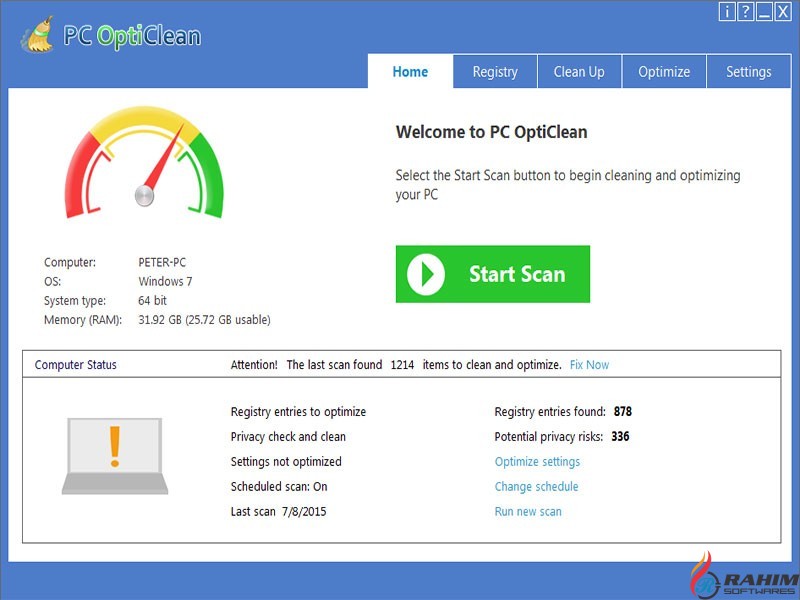Click the Change schedule link
Image resolution: width=800 pixels, height=600 pixels.
click(536, 487)
